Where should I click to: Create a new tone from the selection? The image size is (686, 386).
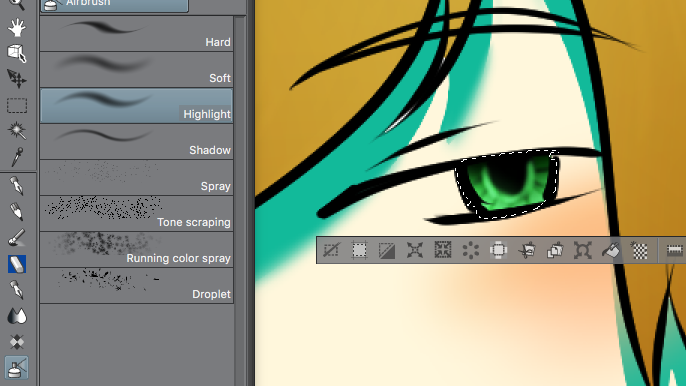click(640, 250)
